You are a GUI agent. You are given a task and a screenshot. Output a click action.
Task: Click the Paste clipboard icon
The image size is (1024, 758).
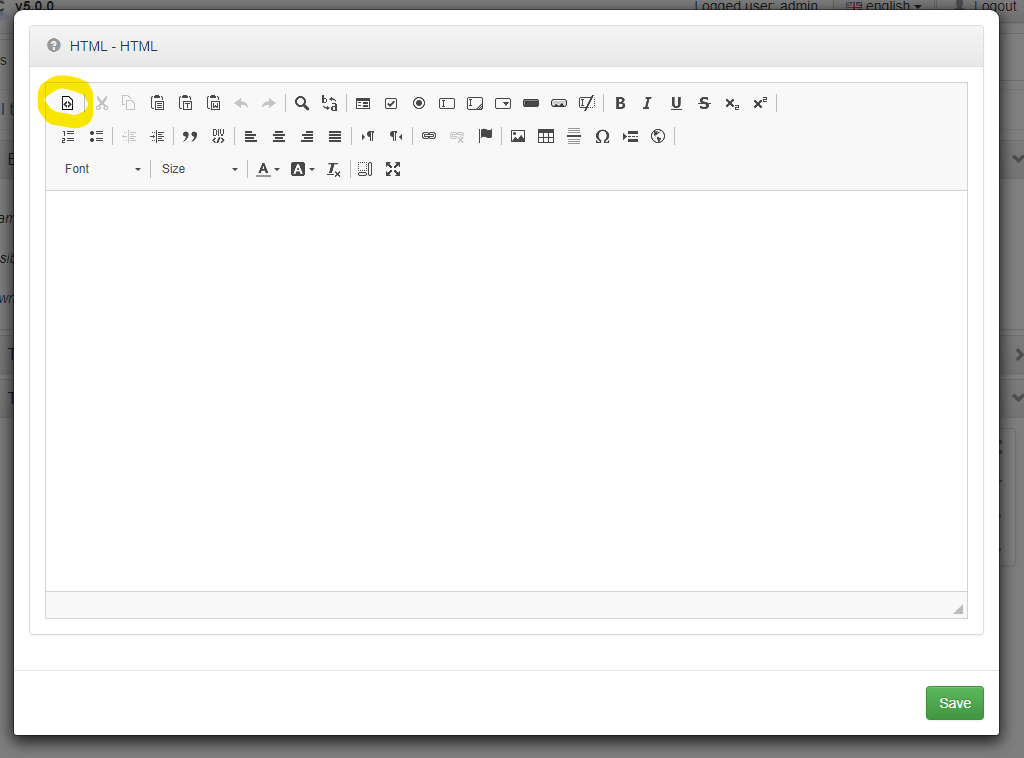(157, 103)
